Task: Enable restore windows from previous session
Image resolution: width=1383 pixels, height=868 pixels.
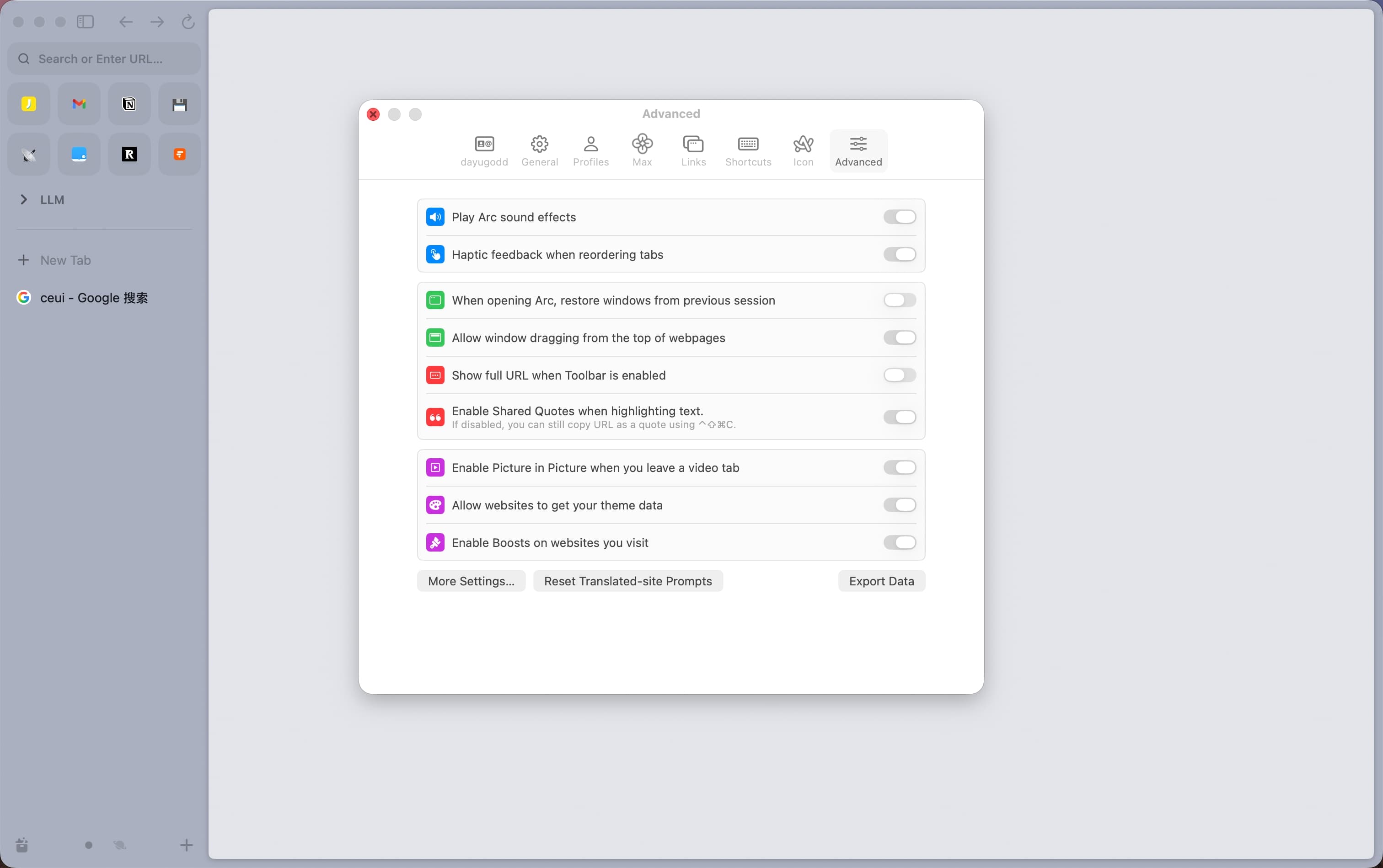Action: (899, 300)
